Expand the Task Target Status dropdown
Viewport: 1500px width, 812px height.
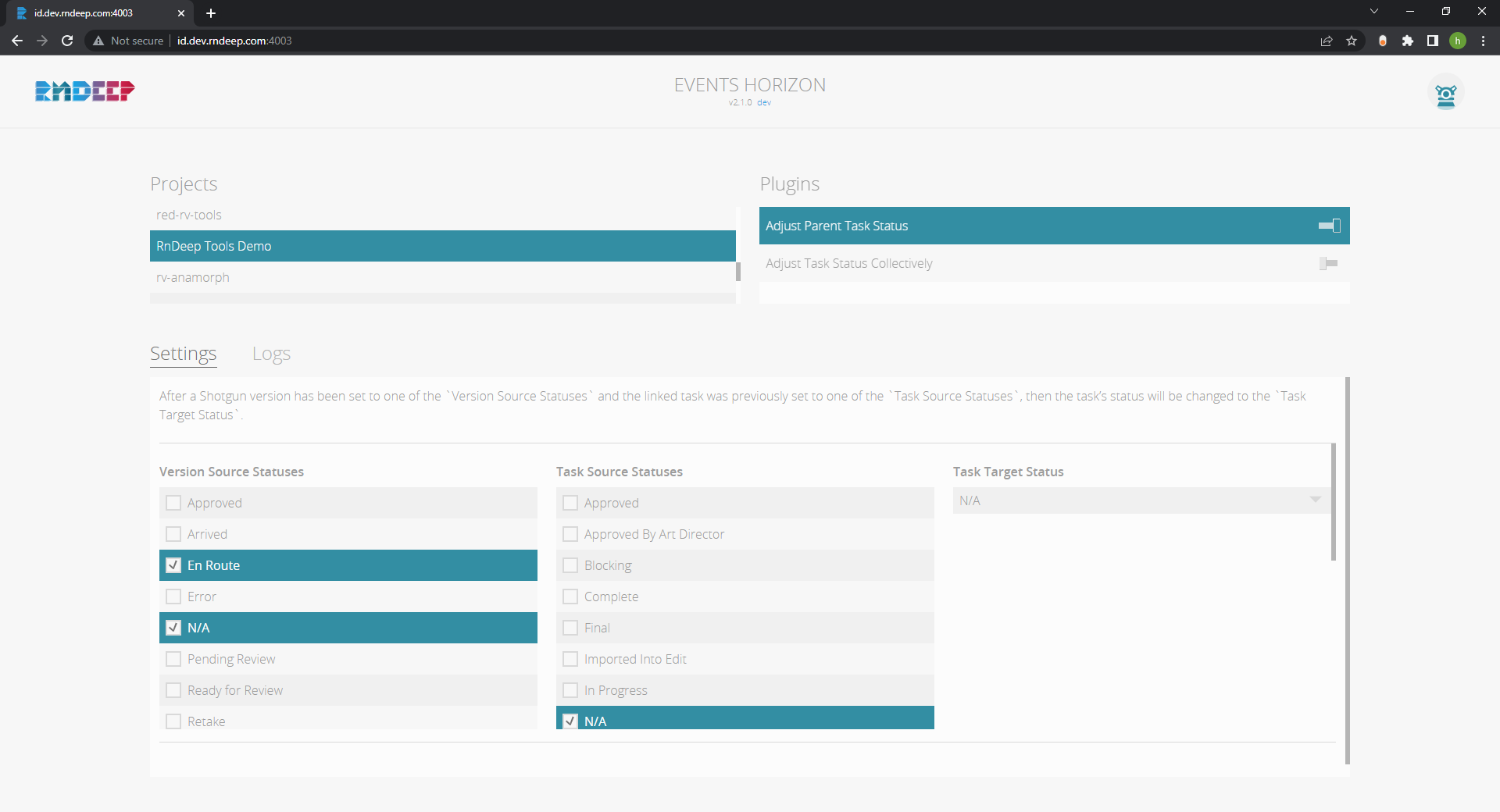1139,500
